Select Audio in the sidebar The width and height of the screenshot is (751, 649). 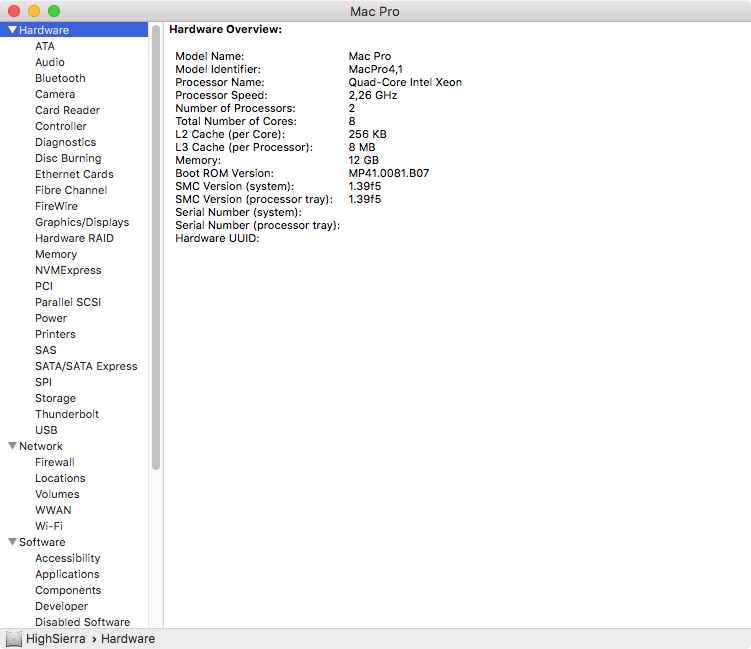pyautogui.click(x=50, y=62)
